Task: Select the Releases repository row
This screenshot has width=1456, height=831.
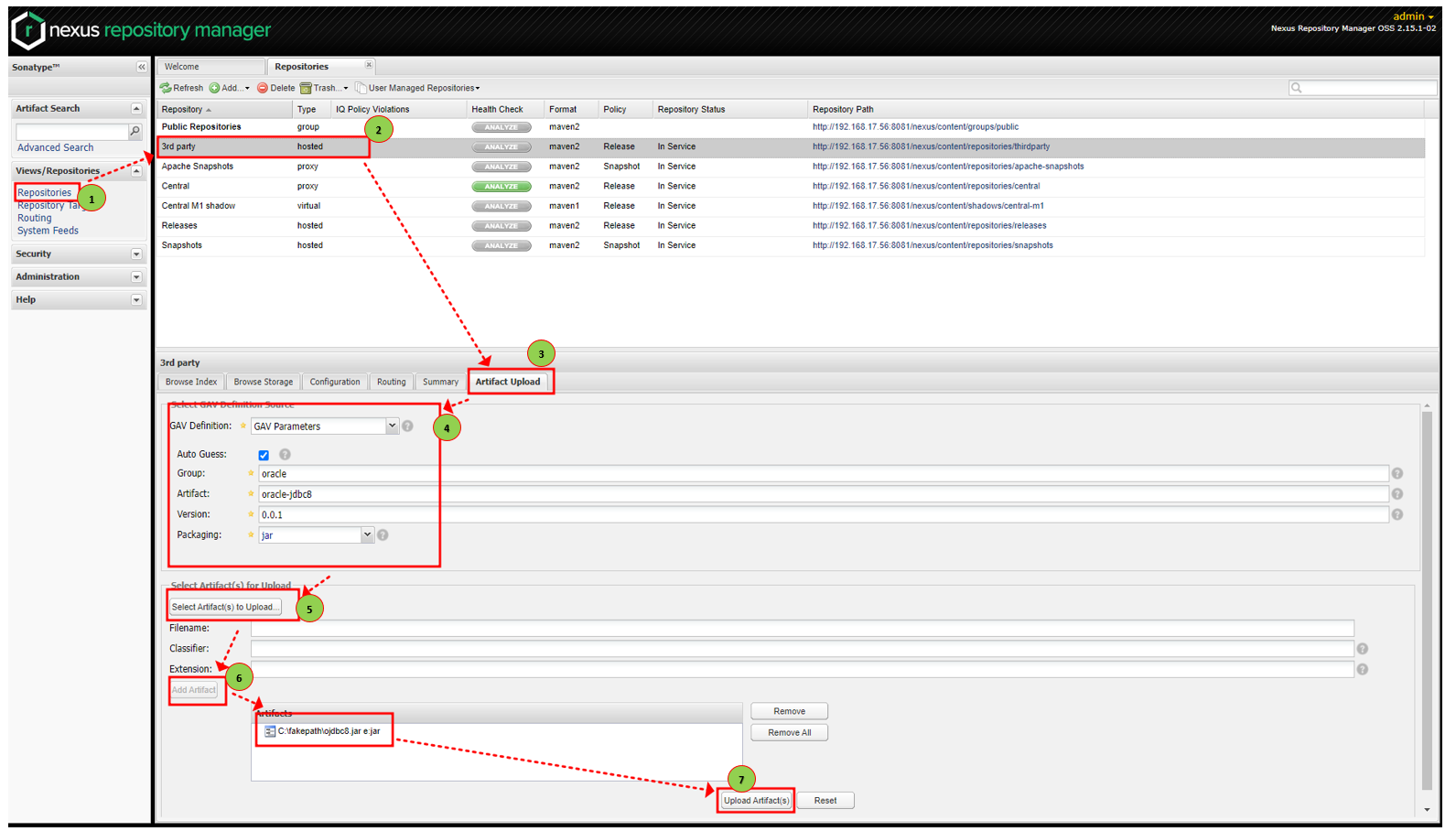Action: tap(791, 226)
